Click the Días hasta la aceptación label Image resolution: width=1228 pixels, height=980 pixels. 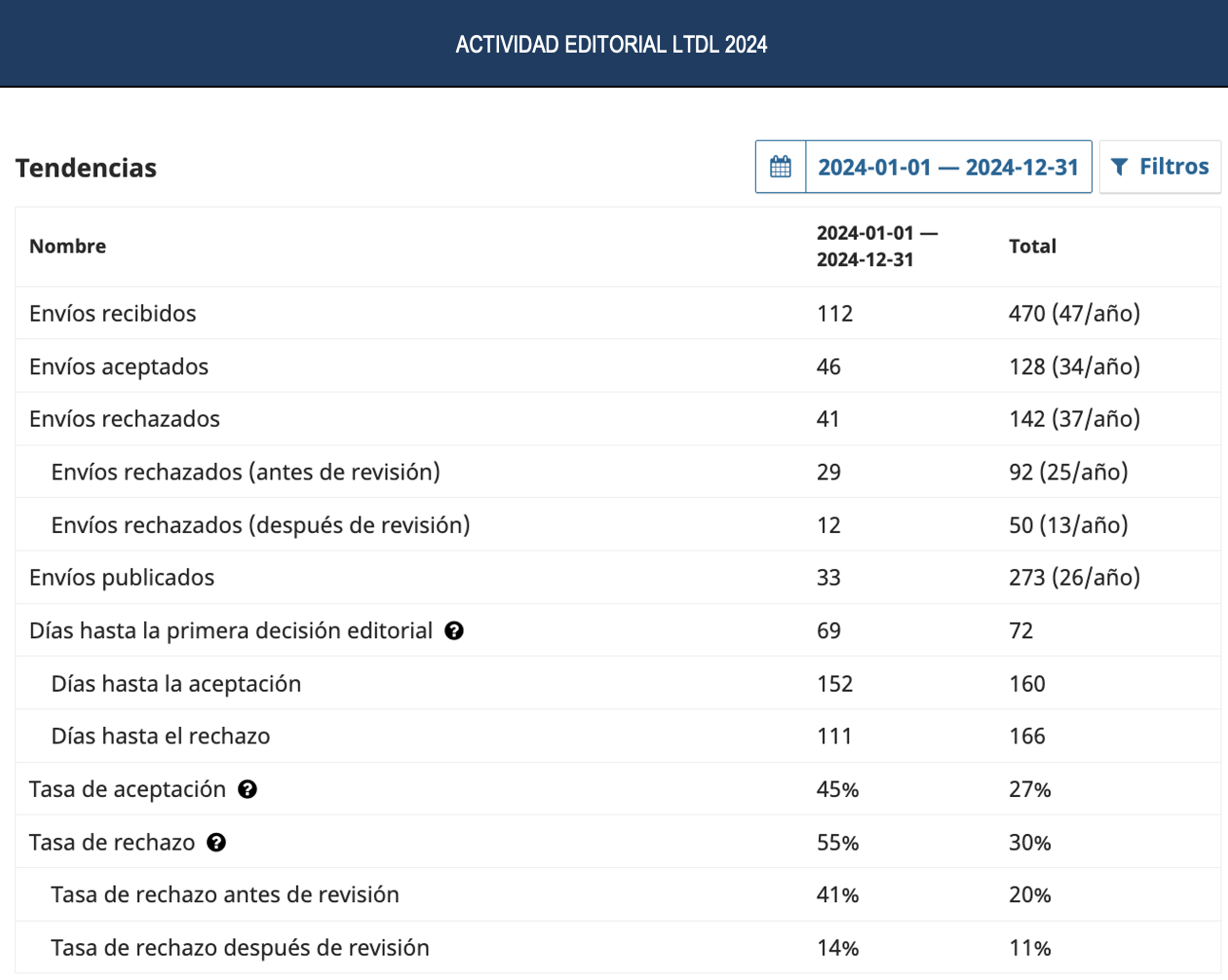(175, 684)
